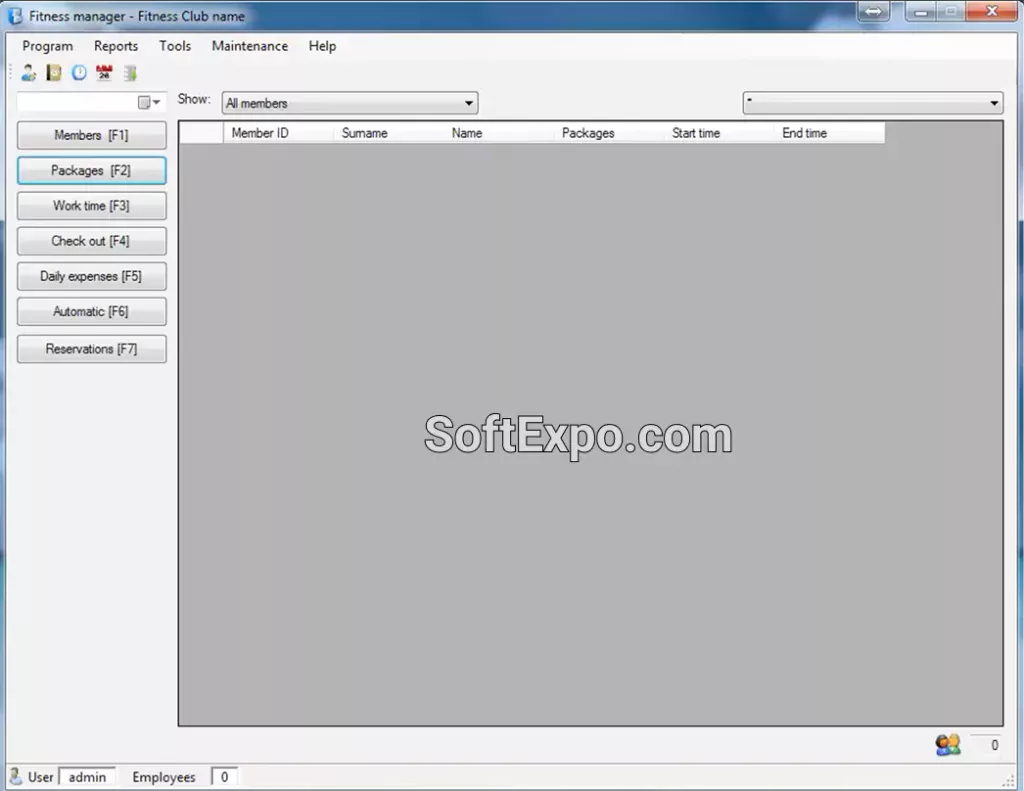Click the Automatic [F6] button
Screen dimensions: 1024x791
[91, 311]
